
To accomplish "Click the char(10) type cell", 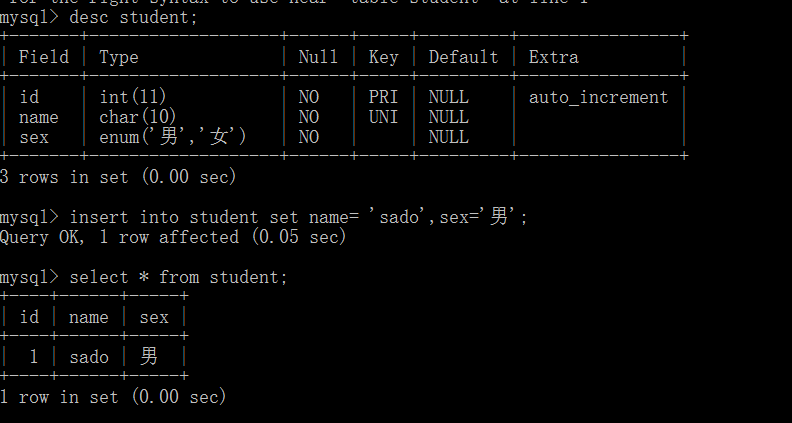I will coord(138,117).
